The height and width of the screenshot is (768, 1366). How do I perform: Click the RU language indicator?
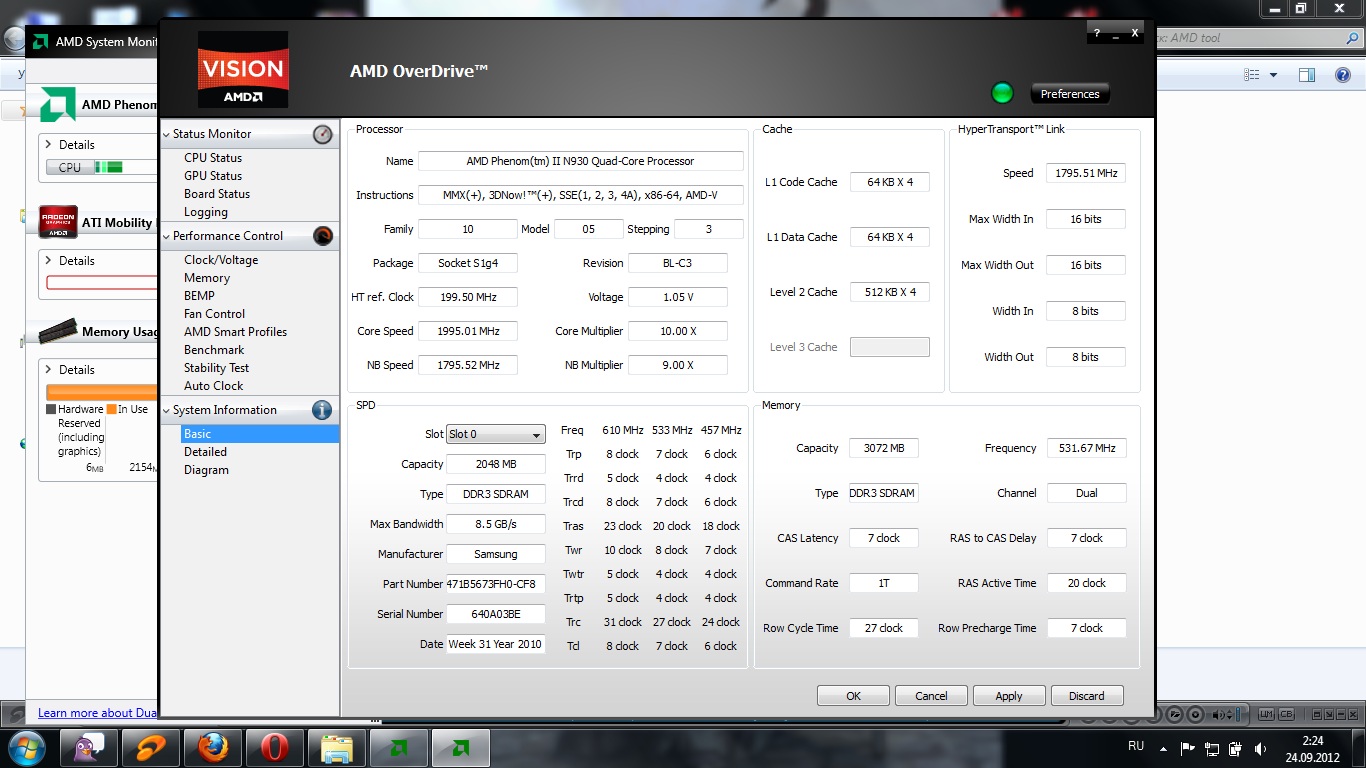tap(1136, 747)
